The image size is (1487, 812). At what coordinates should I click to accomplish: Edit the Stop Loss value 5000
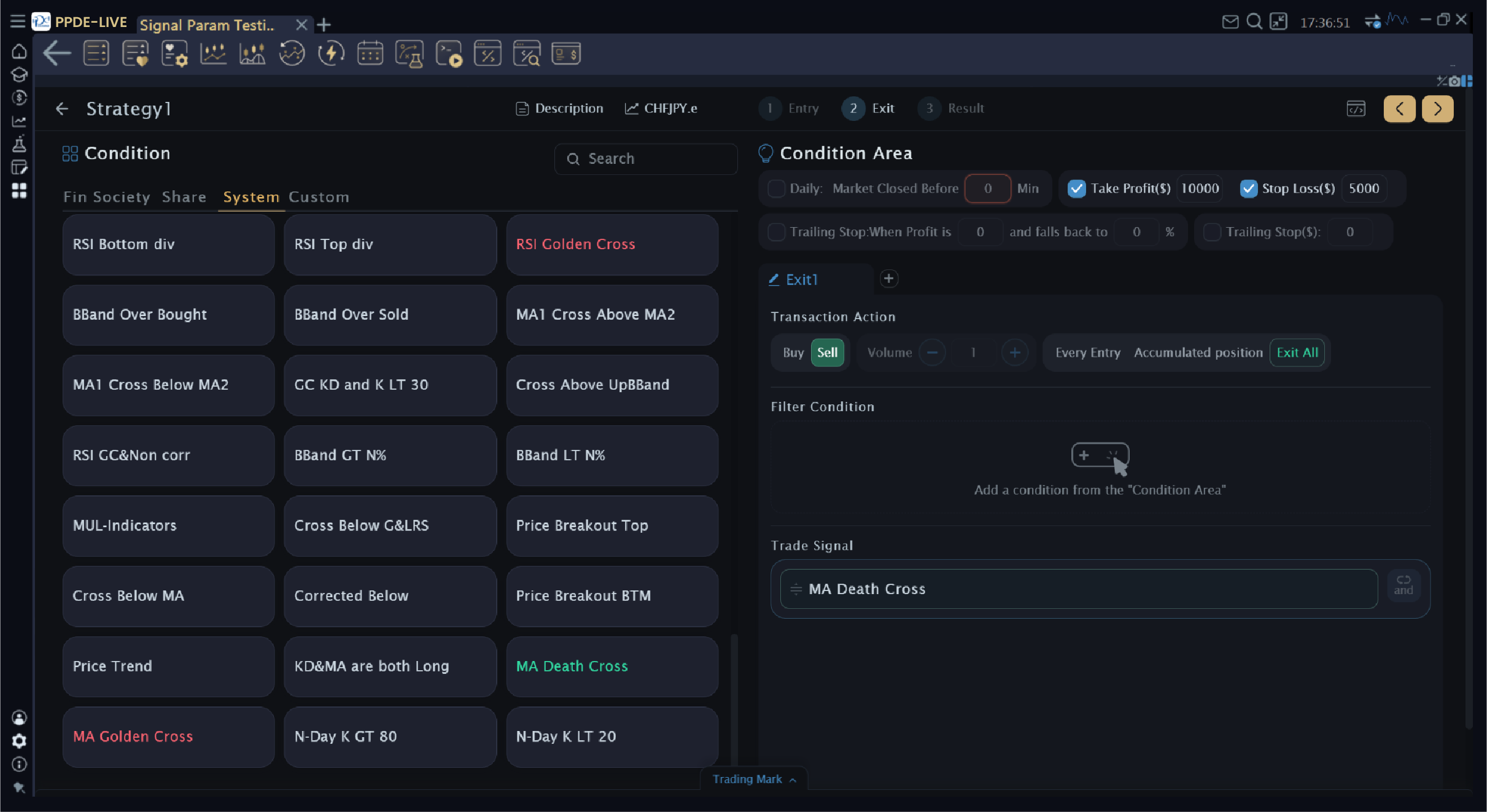pyautogui.click(x=1364, y=188)
